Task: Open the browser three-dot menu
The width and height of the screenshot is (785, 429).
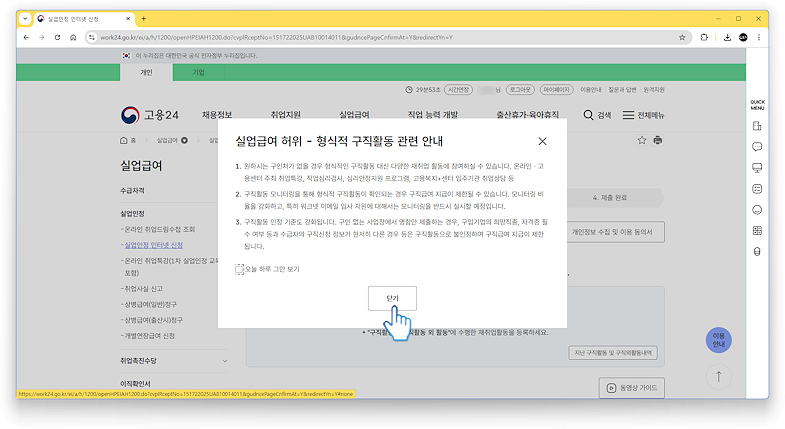Action: pos(759,38)
